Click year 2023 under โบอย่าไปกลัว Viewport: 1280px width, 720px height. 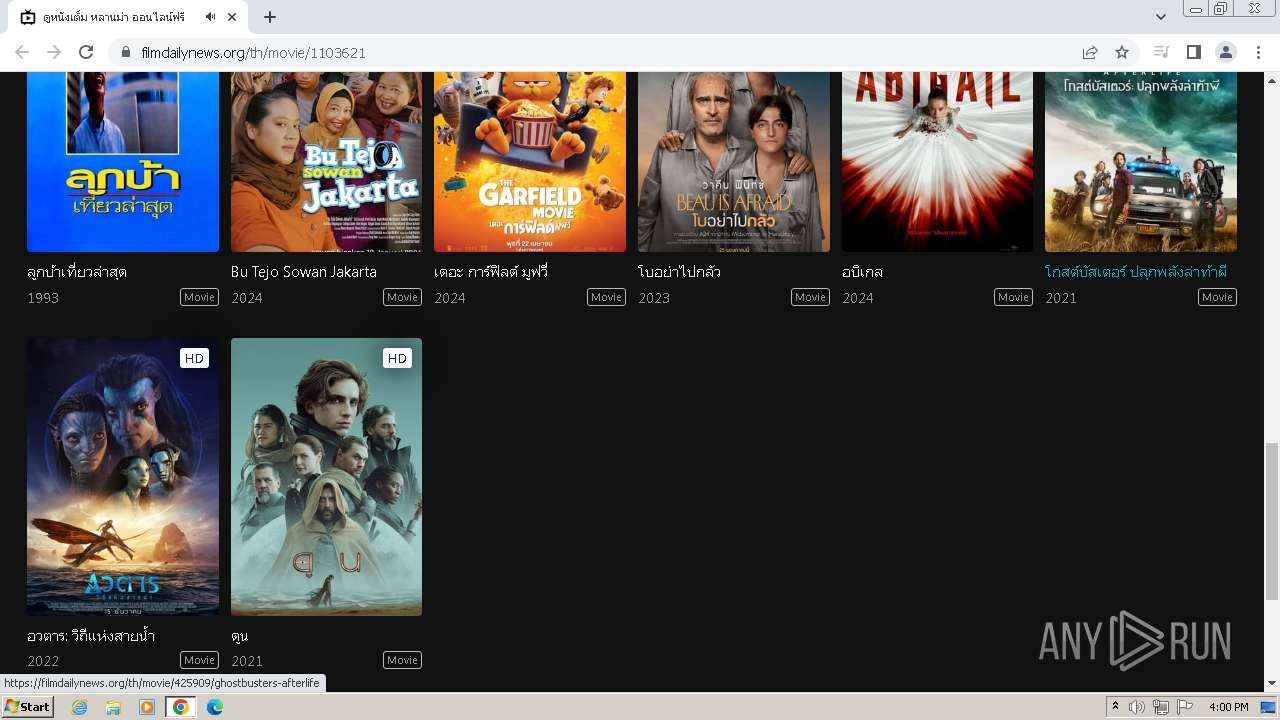coord(654,298)
